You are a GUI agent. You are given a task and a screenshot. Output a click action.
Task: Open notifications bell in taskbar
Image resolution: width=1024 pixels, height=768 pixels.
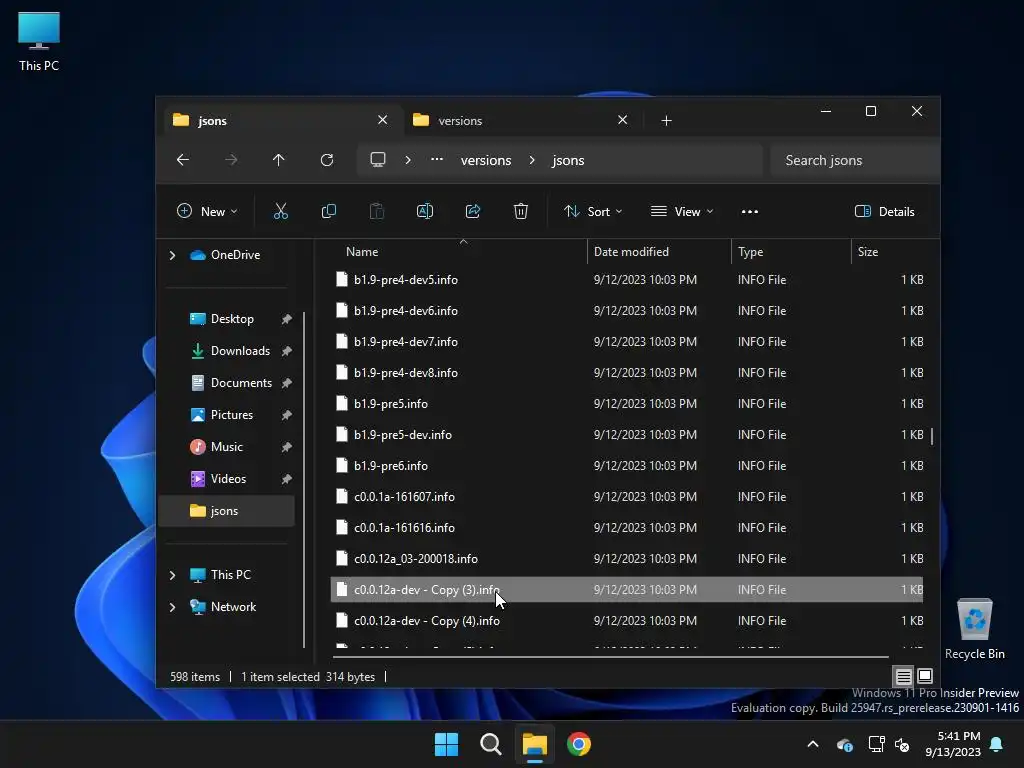point(997,744)
